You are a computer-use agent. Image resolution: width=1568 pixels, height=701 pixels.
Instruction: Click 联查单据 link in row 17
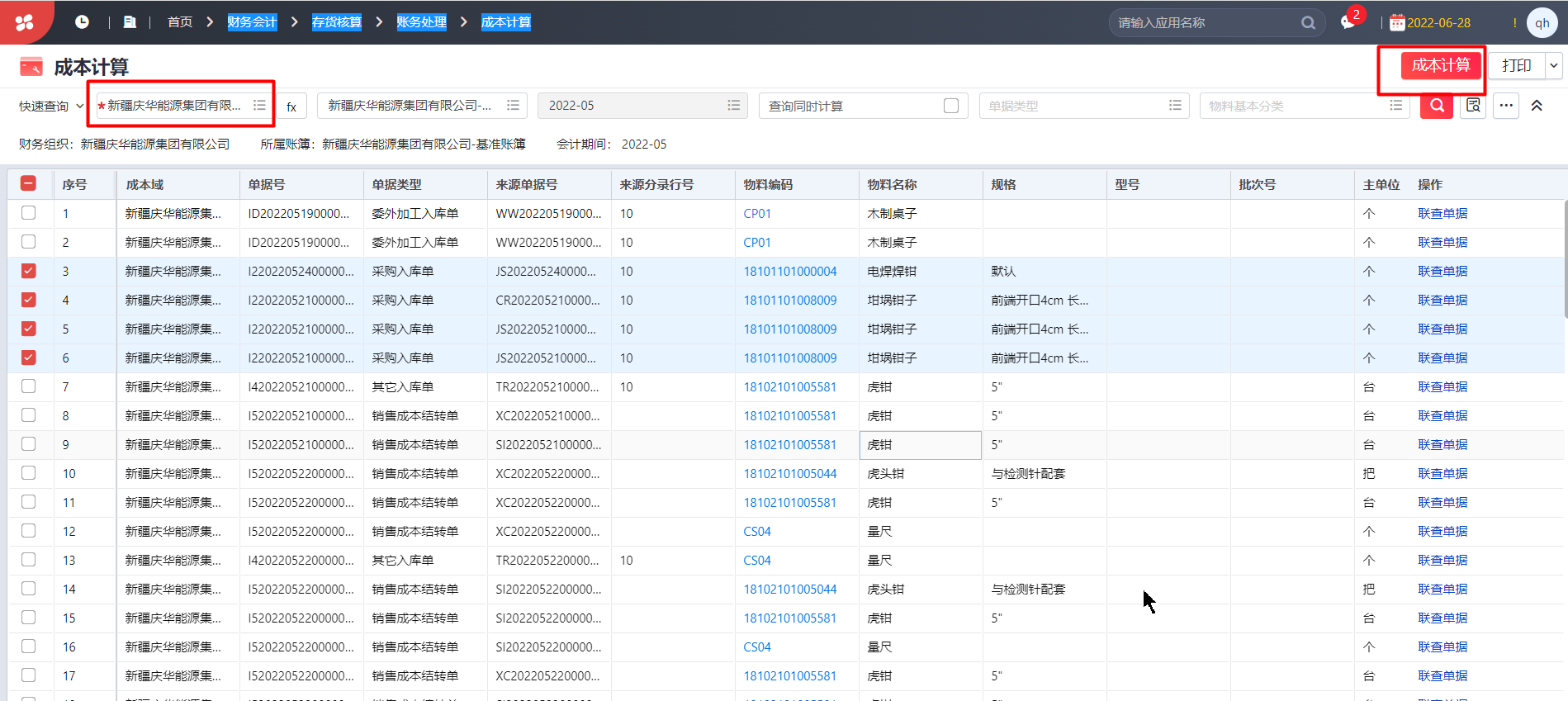pos(1442,675)
